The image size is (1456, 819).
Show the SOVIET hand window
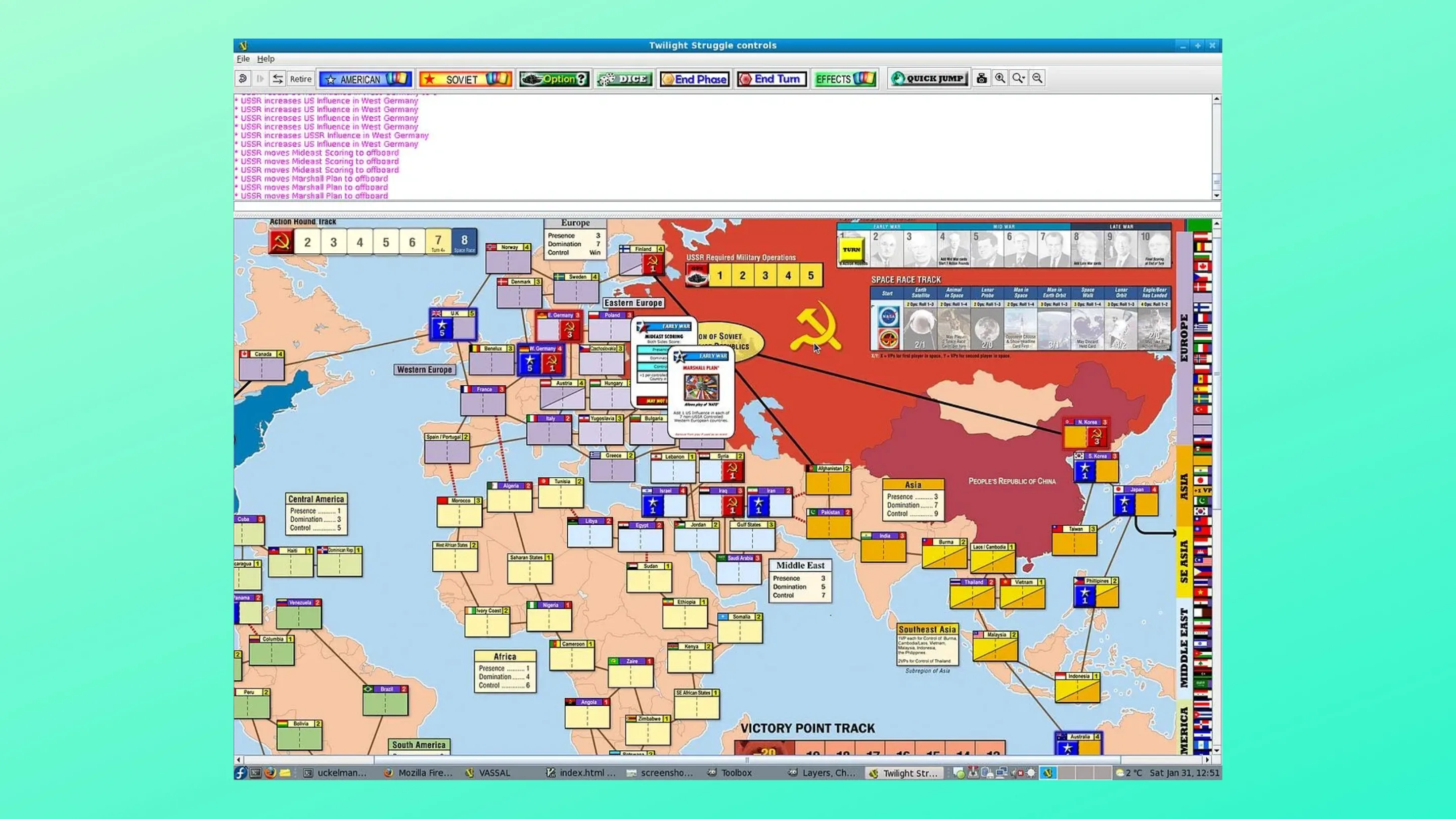[x=465, y=79]
